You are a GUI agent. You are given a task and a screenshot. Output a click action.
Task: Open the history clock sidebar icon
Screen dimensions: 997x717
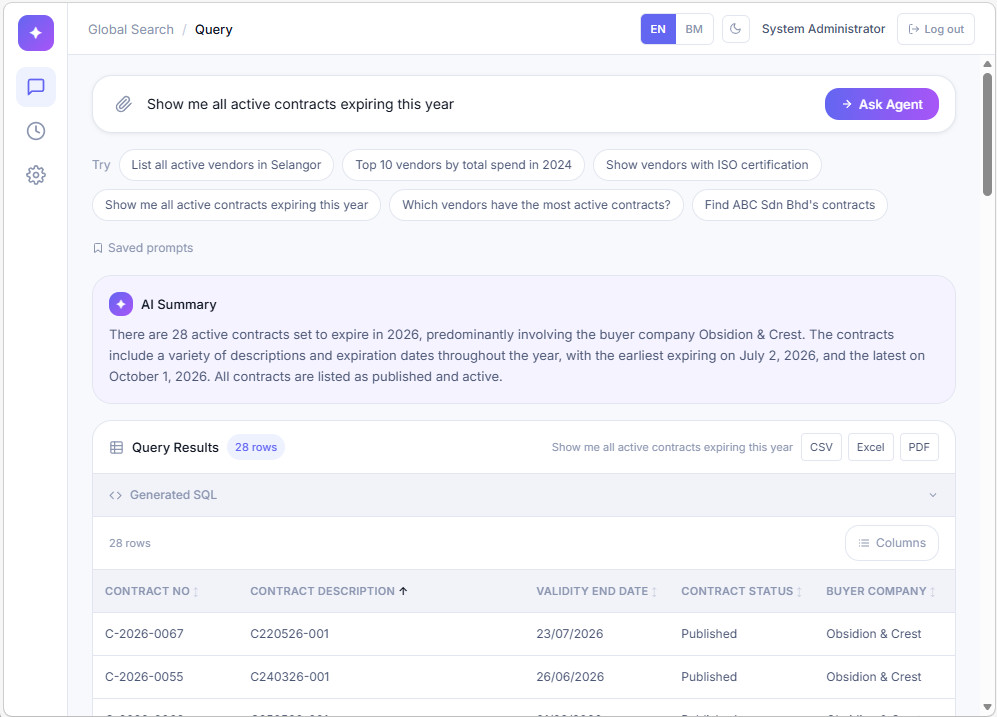(x=36, y=131)
